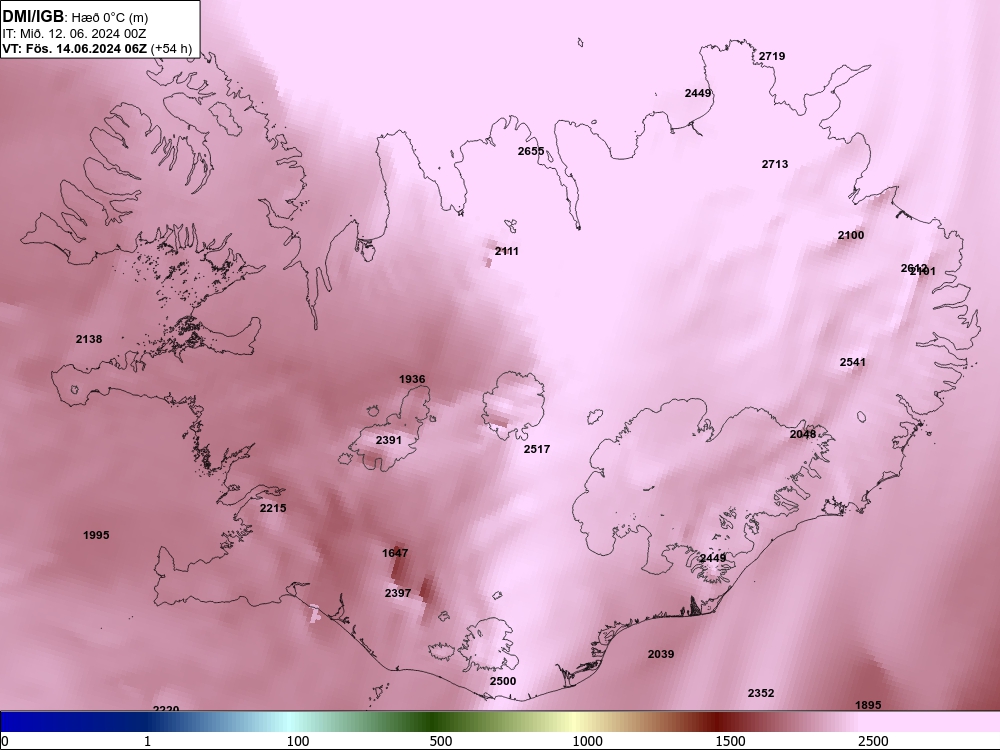Click the 1647 height value
This screenshot has height=750, width=1000.
pyautogui.click(x=395, y=553)
